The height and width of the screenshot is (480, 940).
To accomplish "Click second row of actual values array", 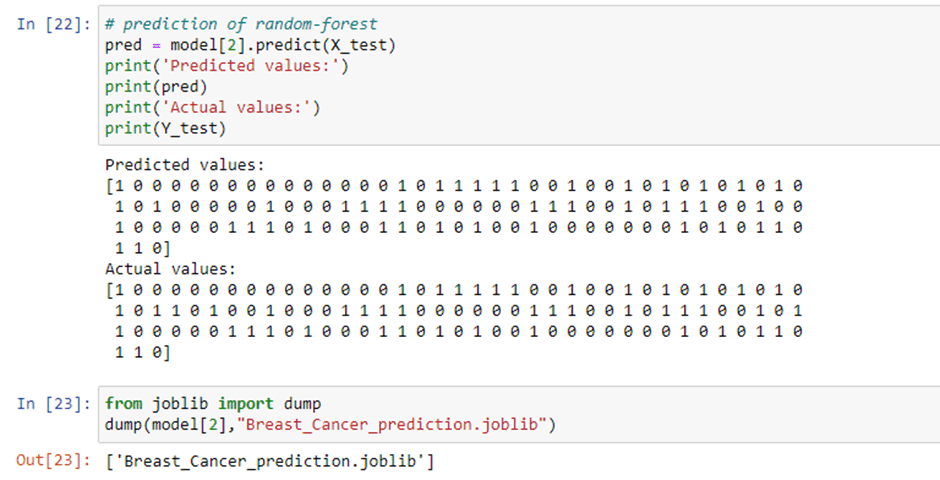I will pos(459,312).
